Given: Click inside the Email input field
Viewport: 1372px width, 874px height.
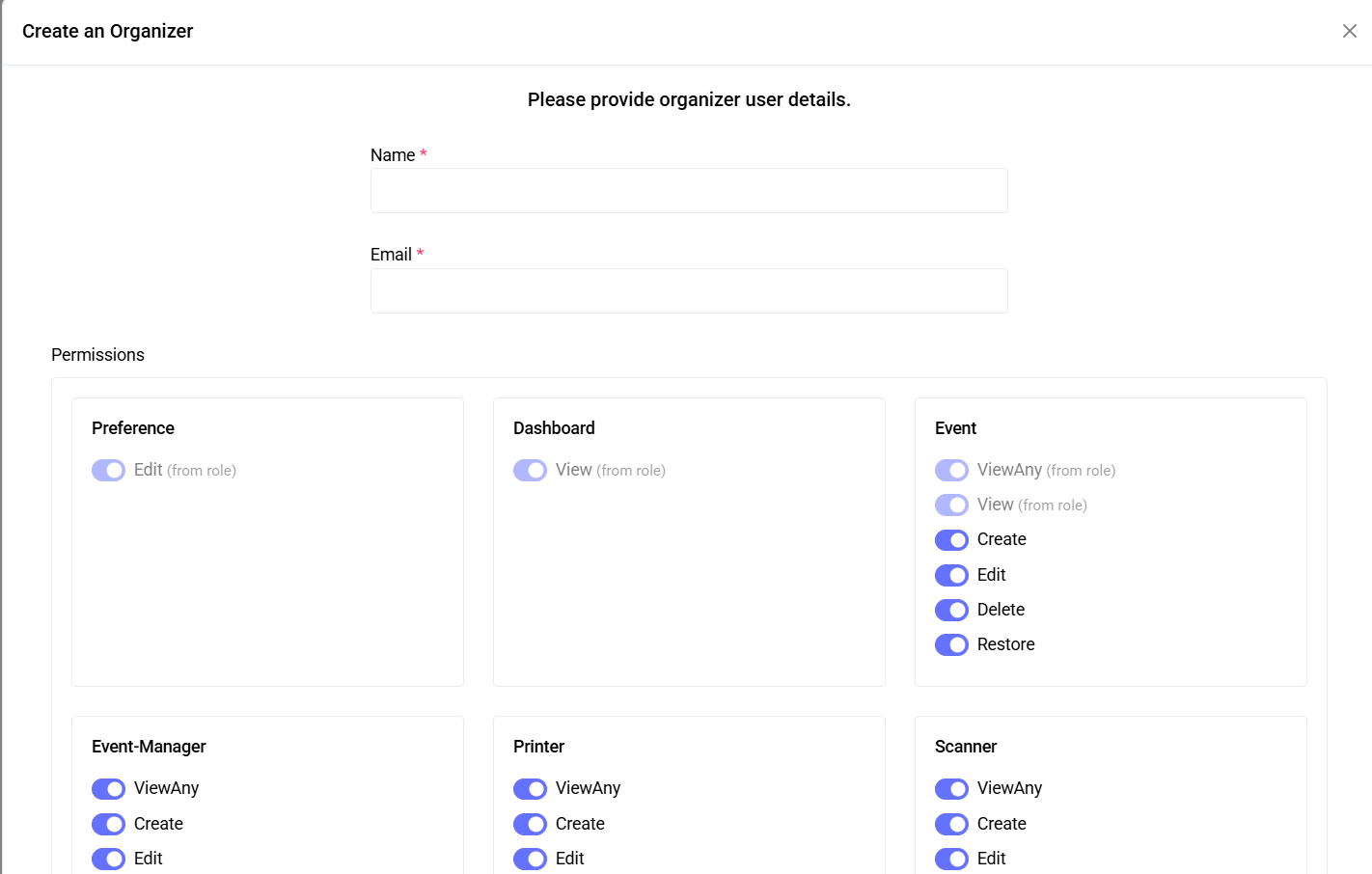Looking at the screenshot, I should click(x=688, y=290).
